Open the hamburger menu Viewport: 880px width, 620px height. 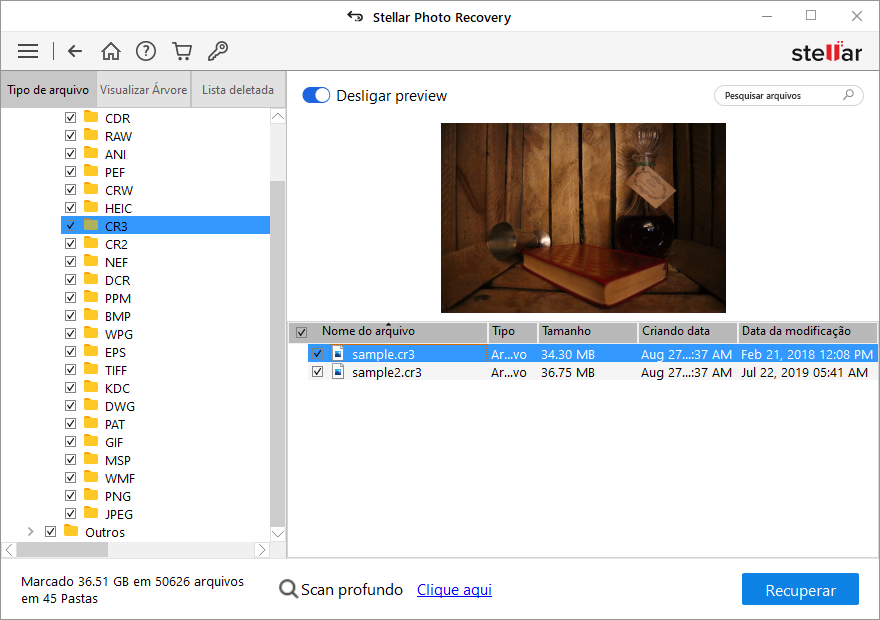click(28, 51)
